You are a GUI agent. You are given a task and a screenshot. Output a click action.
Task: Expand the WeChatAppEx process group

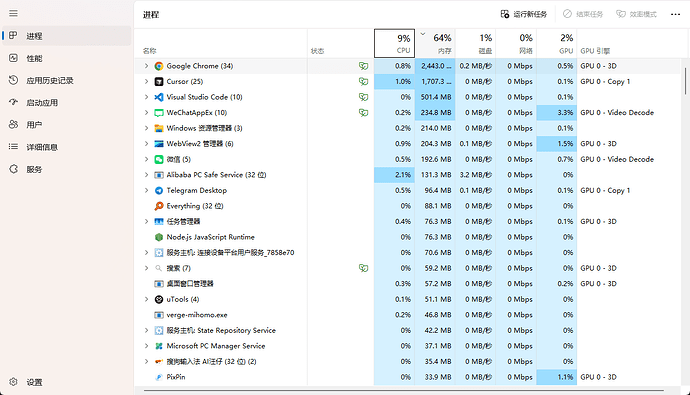[147, 113]
